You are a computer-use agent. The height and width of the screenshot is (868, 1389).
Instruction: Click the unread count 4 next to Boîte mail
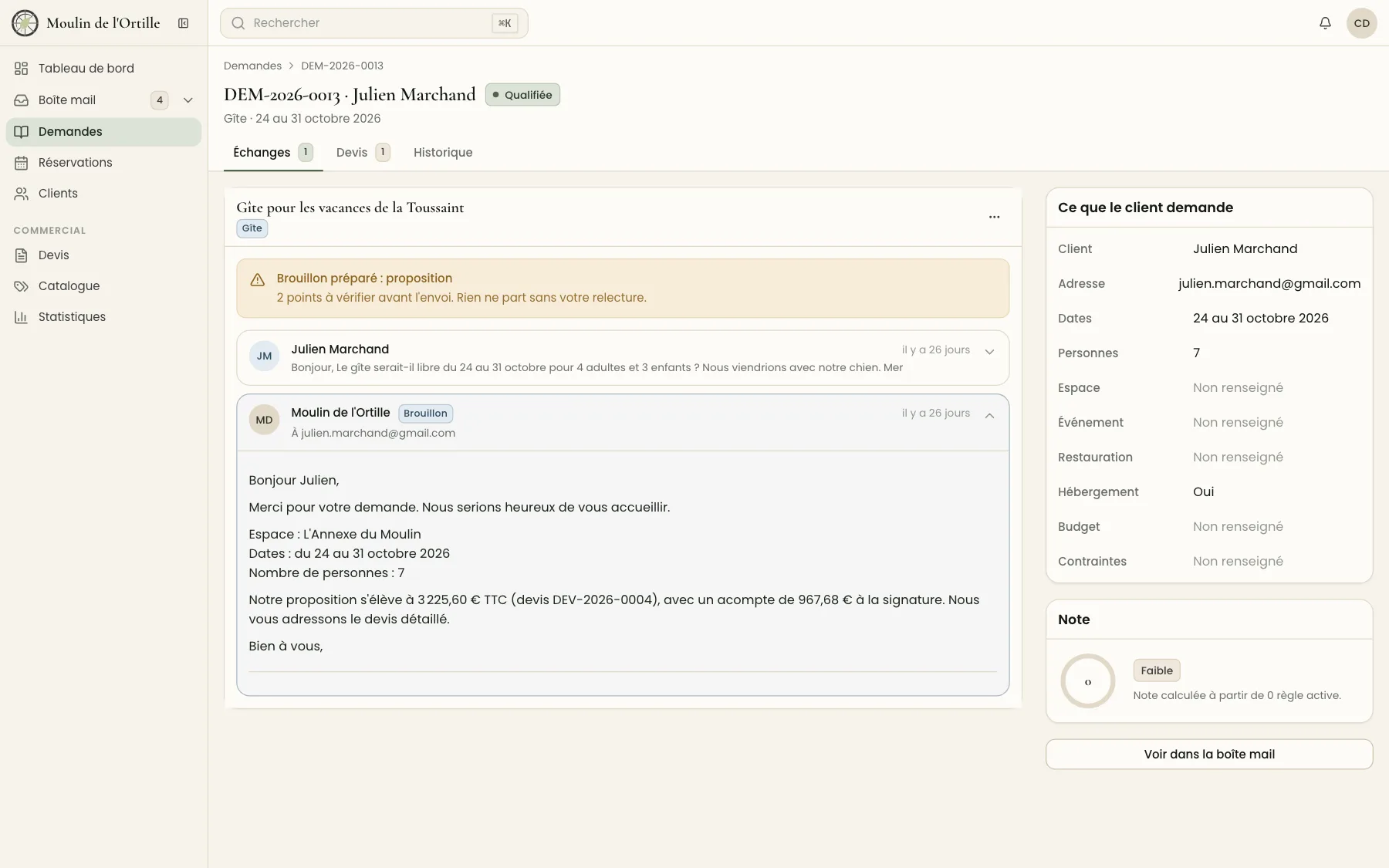click(160, 100)
